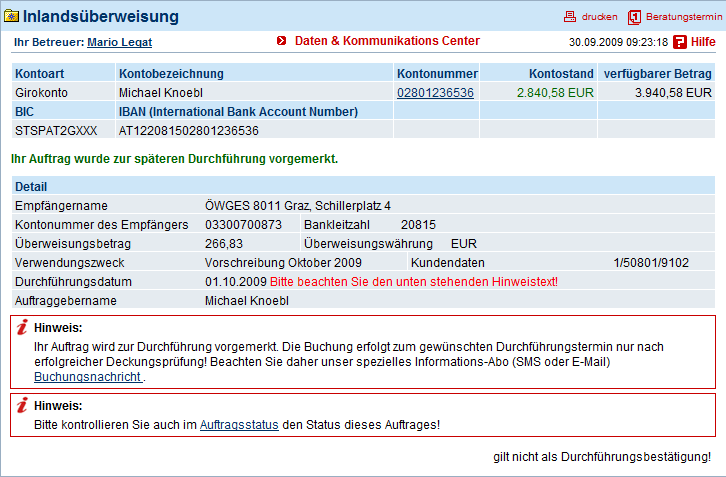The height and width of the screenshot is (477, 726).
Task: Open the Hilfe help link
Action: tap(703, 42)
